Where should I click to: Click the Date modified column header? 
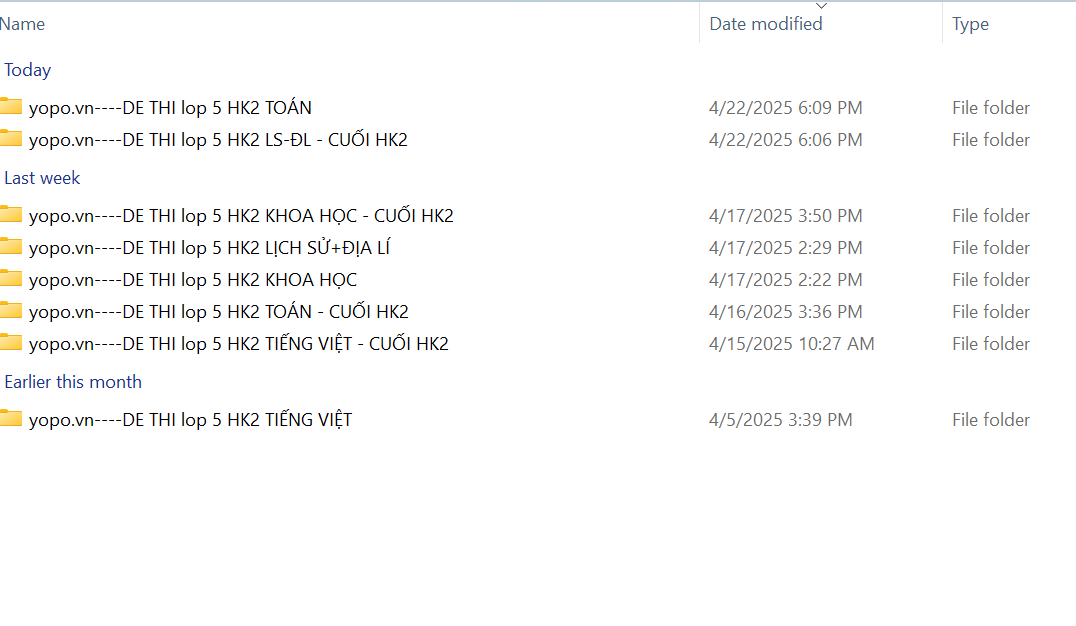tap(766, 24)
